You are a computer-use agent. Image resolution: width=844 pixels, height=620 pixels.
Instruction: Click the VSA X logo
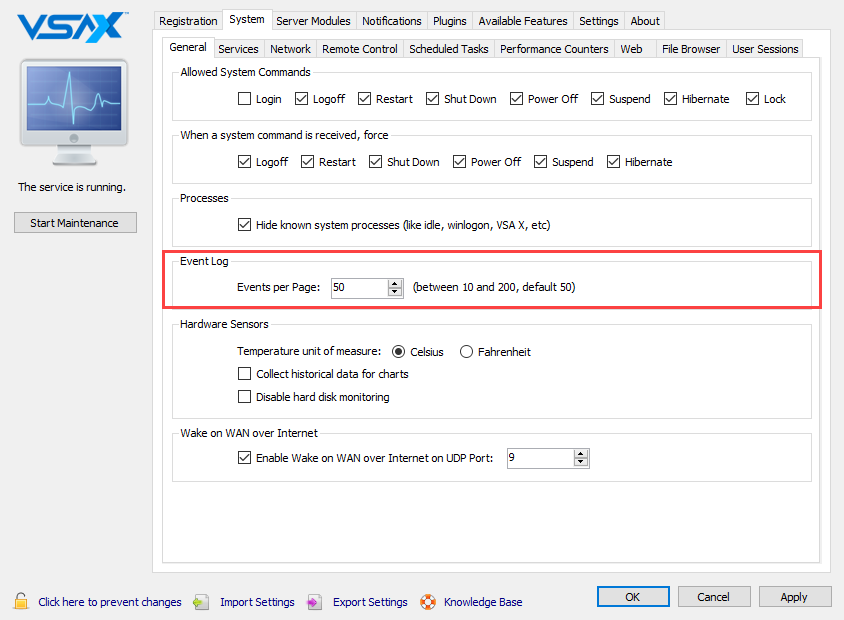click(x=70, y=28)
